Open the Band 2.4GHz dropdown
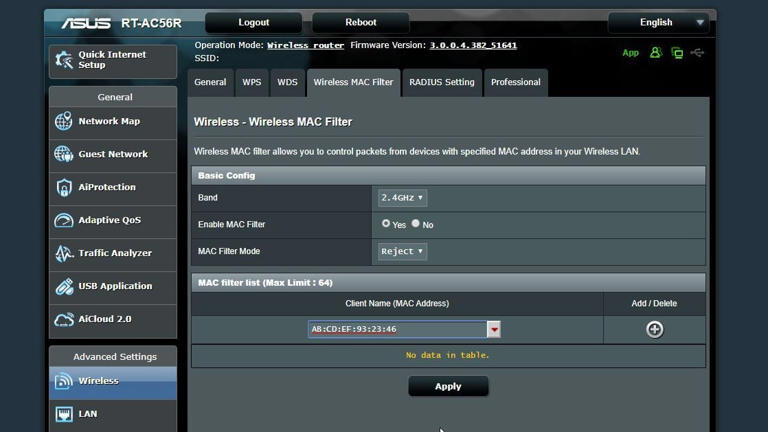Viewport: 768px width, 432px height. tap(402, 198)
